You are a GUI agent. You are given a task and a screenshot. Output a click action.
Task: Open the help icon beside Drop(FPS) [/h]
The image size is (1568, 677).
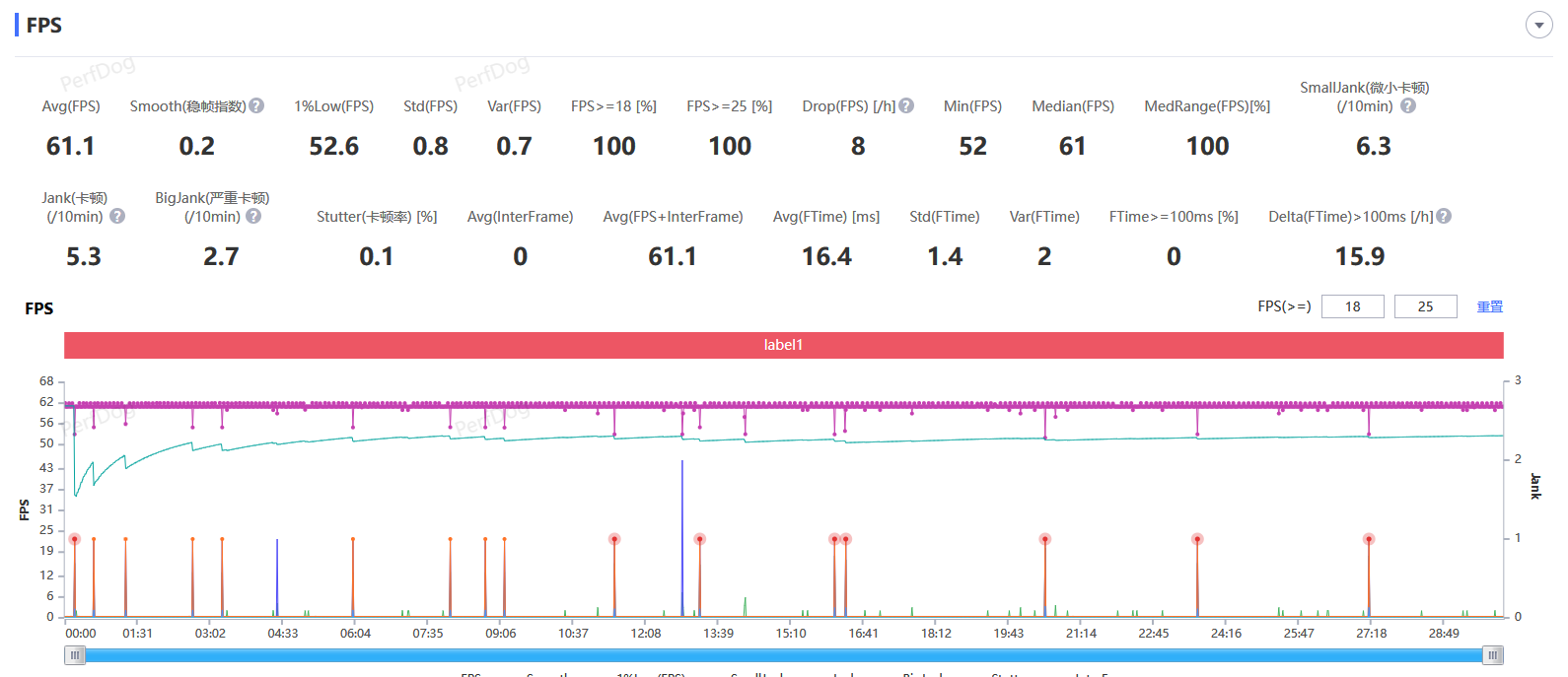(x=906, y=105)
